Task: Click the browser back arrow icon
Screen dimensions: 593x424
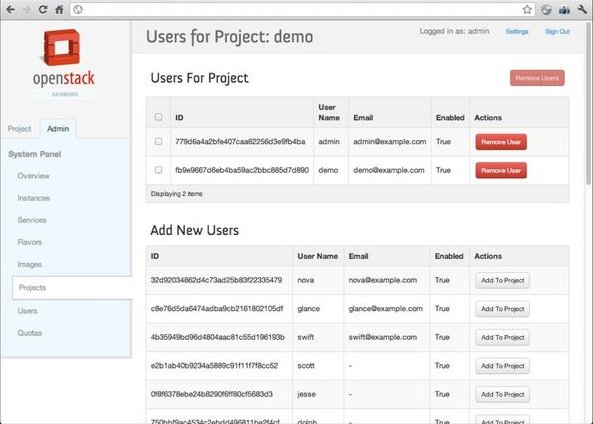Action: 10,9
